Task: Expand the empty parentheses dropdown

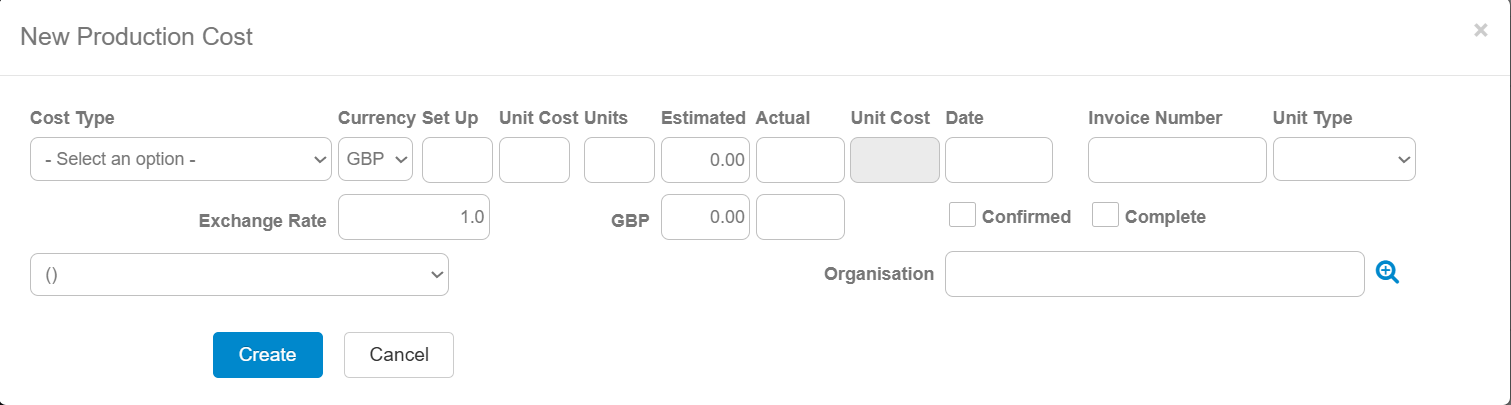Action: 239,275
